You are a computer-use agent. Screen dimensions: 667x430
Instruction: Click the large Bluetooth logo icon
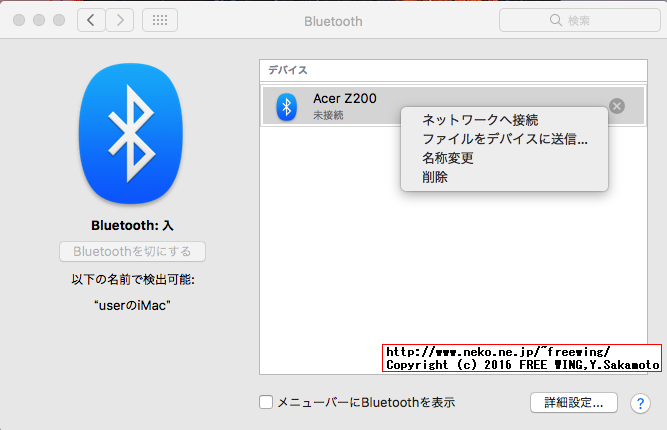click(133, 133)
